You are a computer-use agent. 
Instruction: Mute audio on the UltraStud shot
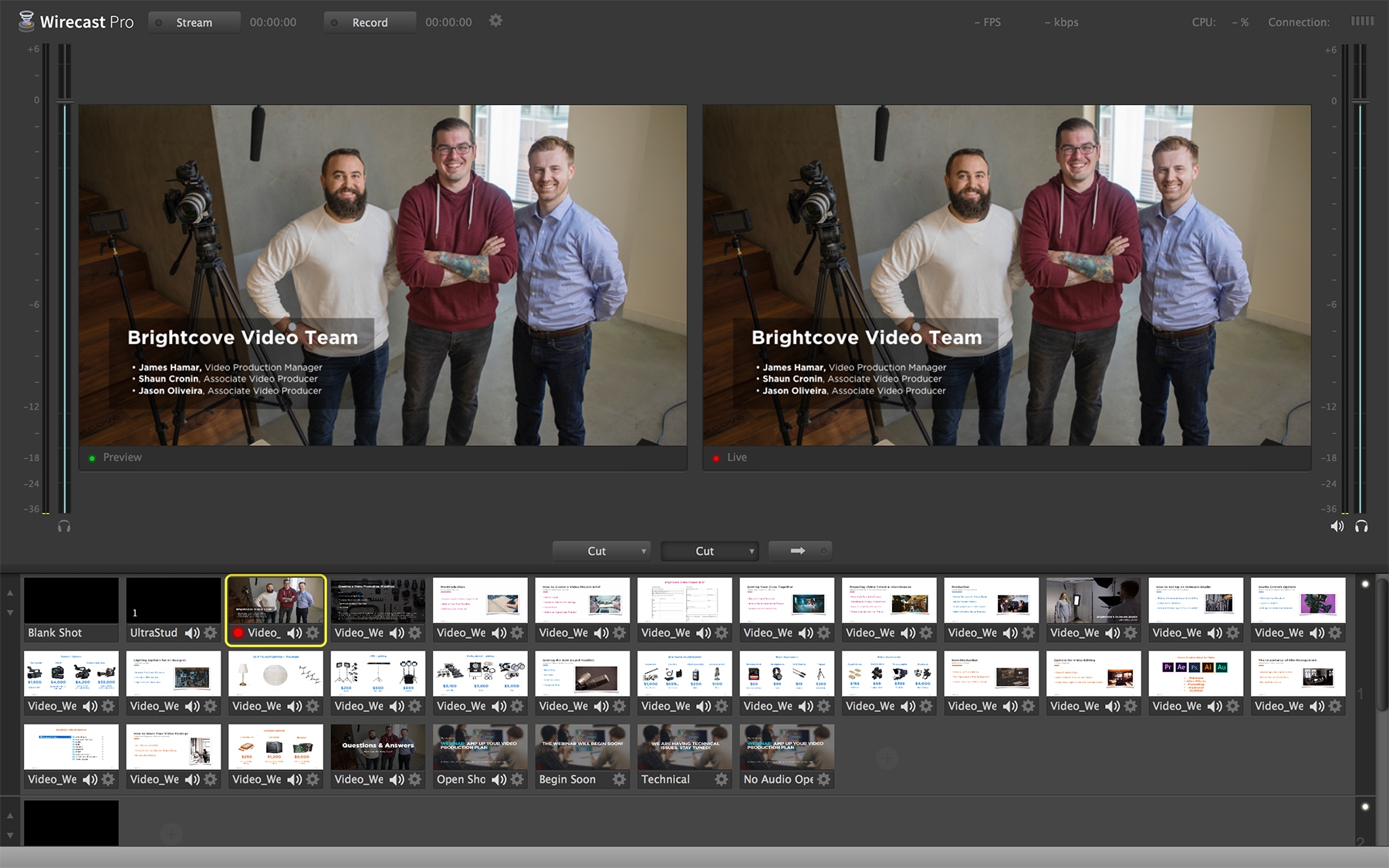click(x=192, y=633)
